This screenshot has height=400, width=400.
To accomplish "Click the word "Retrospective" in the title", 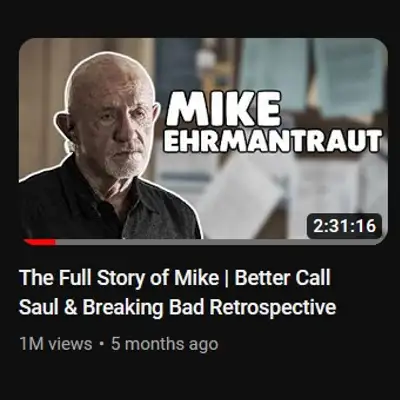I will point(273,307).
